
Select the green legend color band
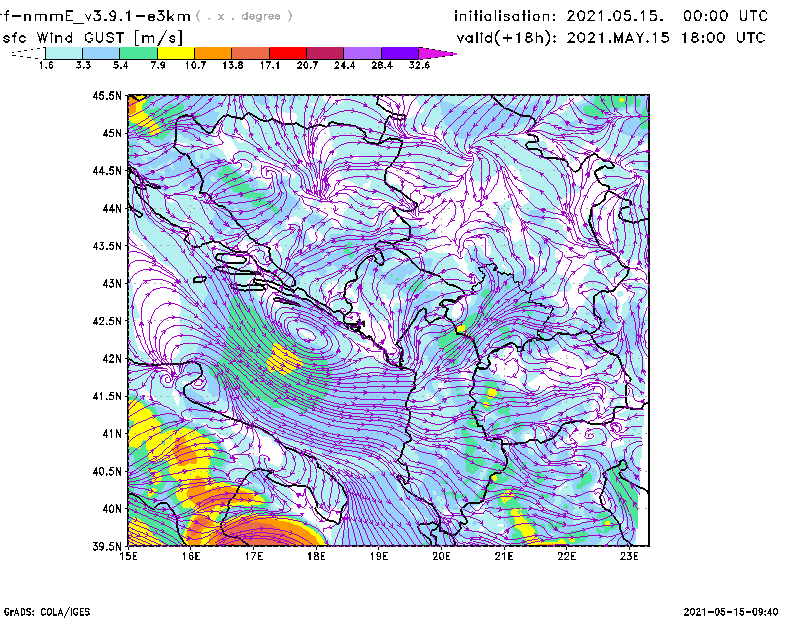coord(138,53)
